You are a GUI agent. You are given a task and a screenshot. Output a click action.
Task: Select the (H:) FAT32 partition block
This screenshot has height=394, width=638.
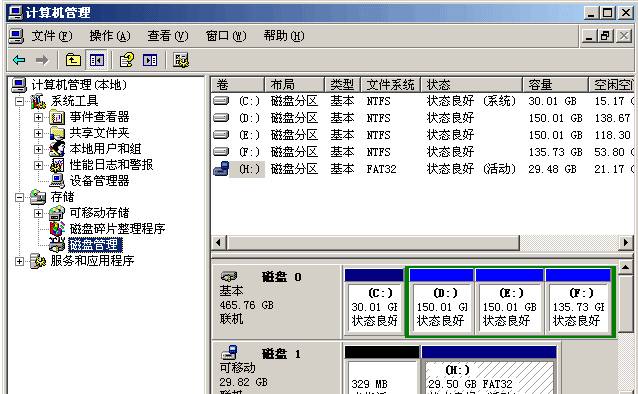coord(489,370)
